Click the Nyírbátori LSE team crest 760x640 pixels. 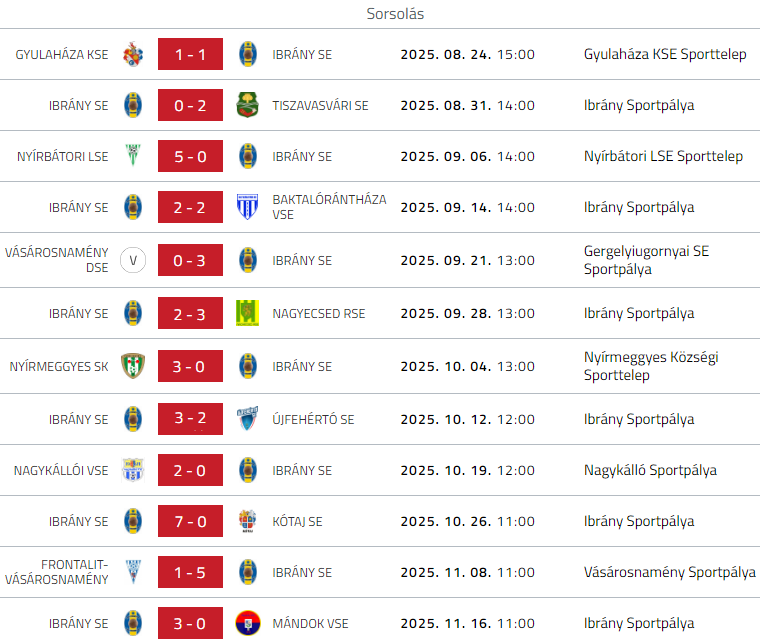point(133,156)
